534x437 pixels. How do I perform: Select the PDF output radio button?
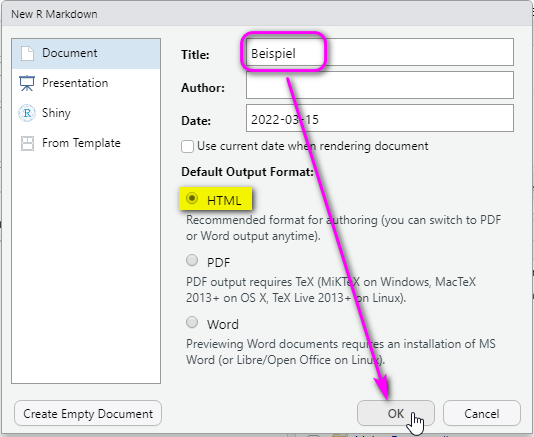tap(192, 260)
